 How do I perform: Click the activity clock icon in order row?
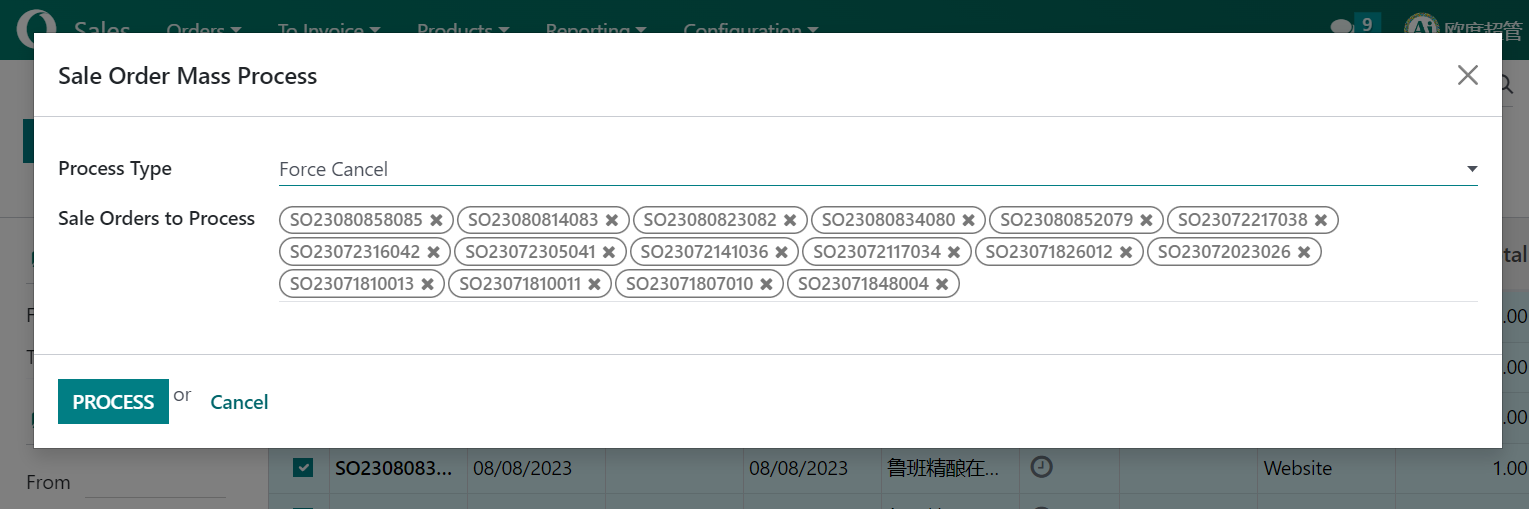coord(1041,467)
